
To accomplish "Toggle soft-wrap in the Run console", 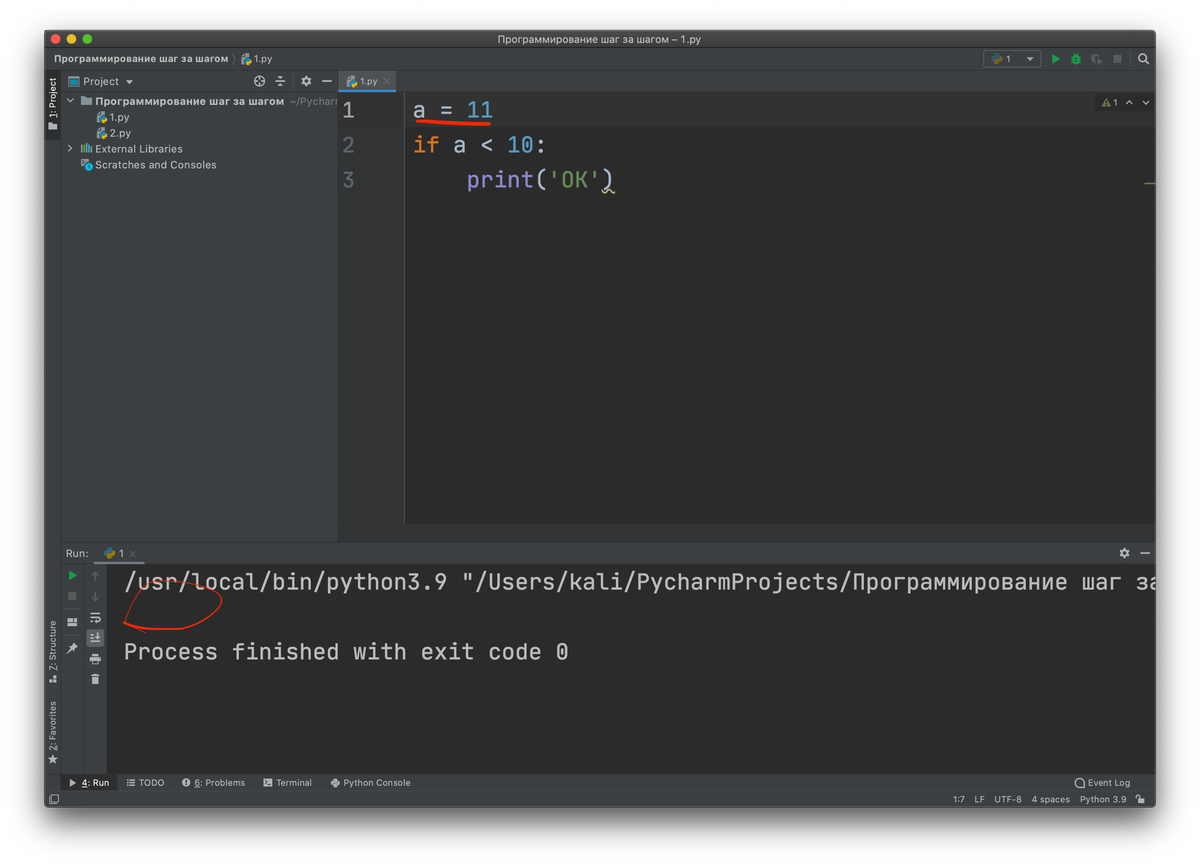I will pos(95,617).
